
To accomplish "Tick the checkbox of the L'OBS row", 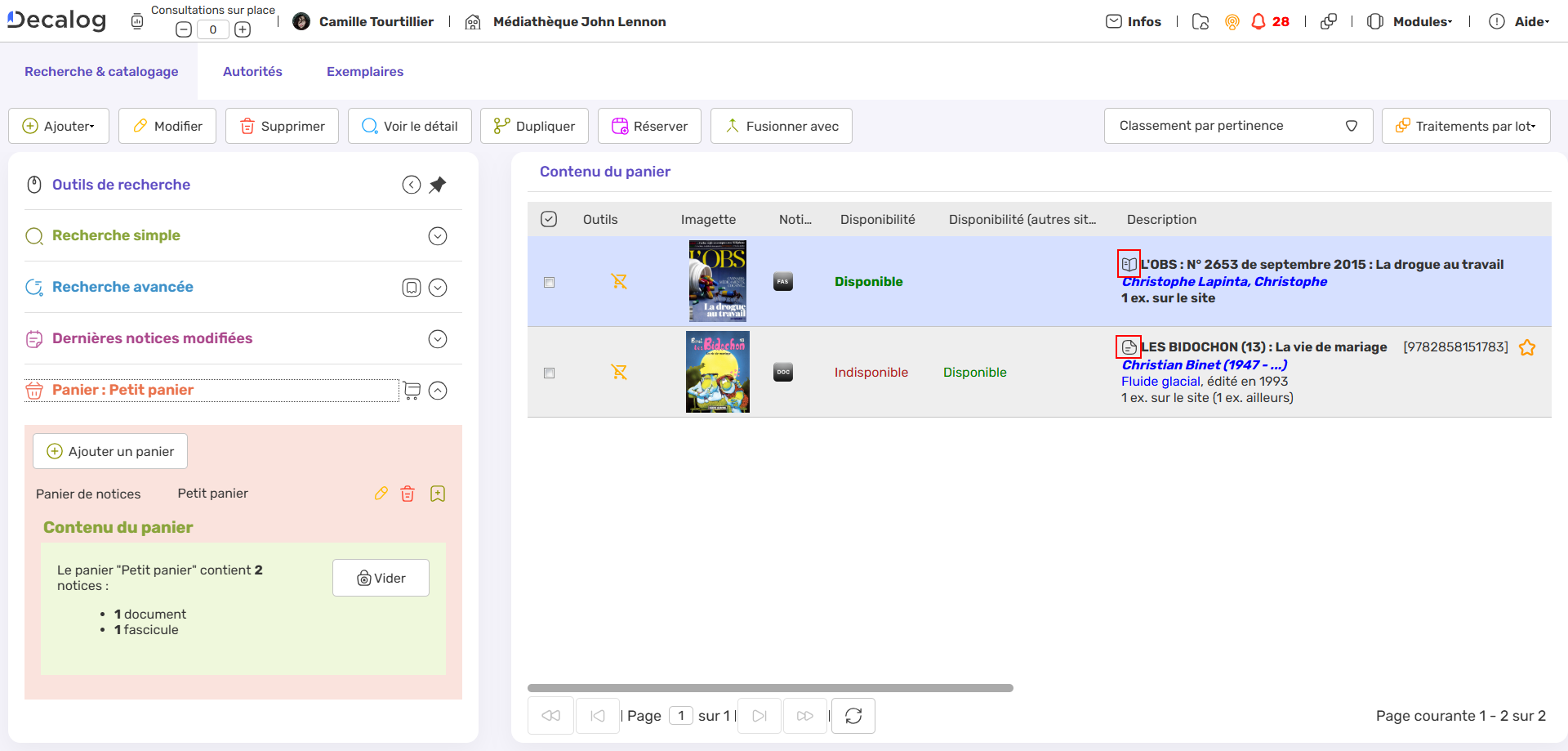I will pyautogui.click(x=550, y=282).
